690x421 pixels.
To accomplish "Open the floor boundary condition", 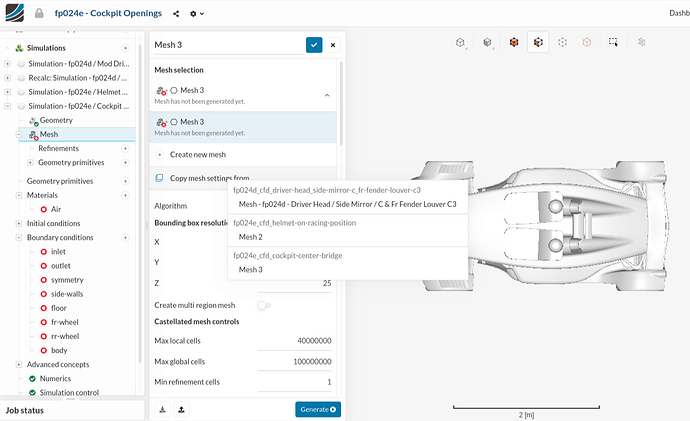I will 59,308.
